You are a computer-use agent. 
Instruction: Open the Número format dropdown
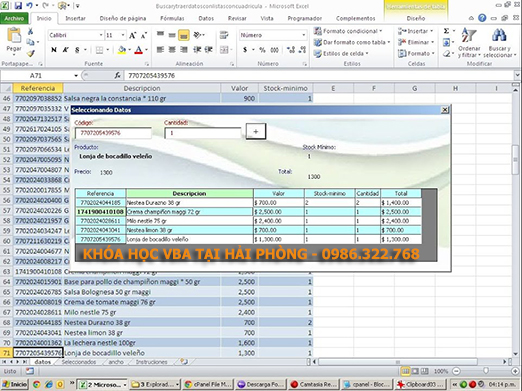303,35
